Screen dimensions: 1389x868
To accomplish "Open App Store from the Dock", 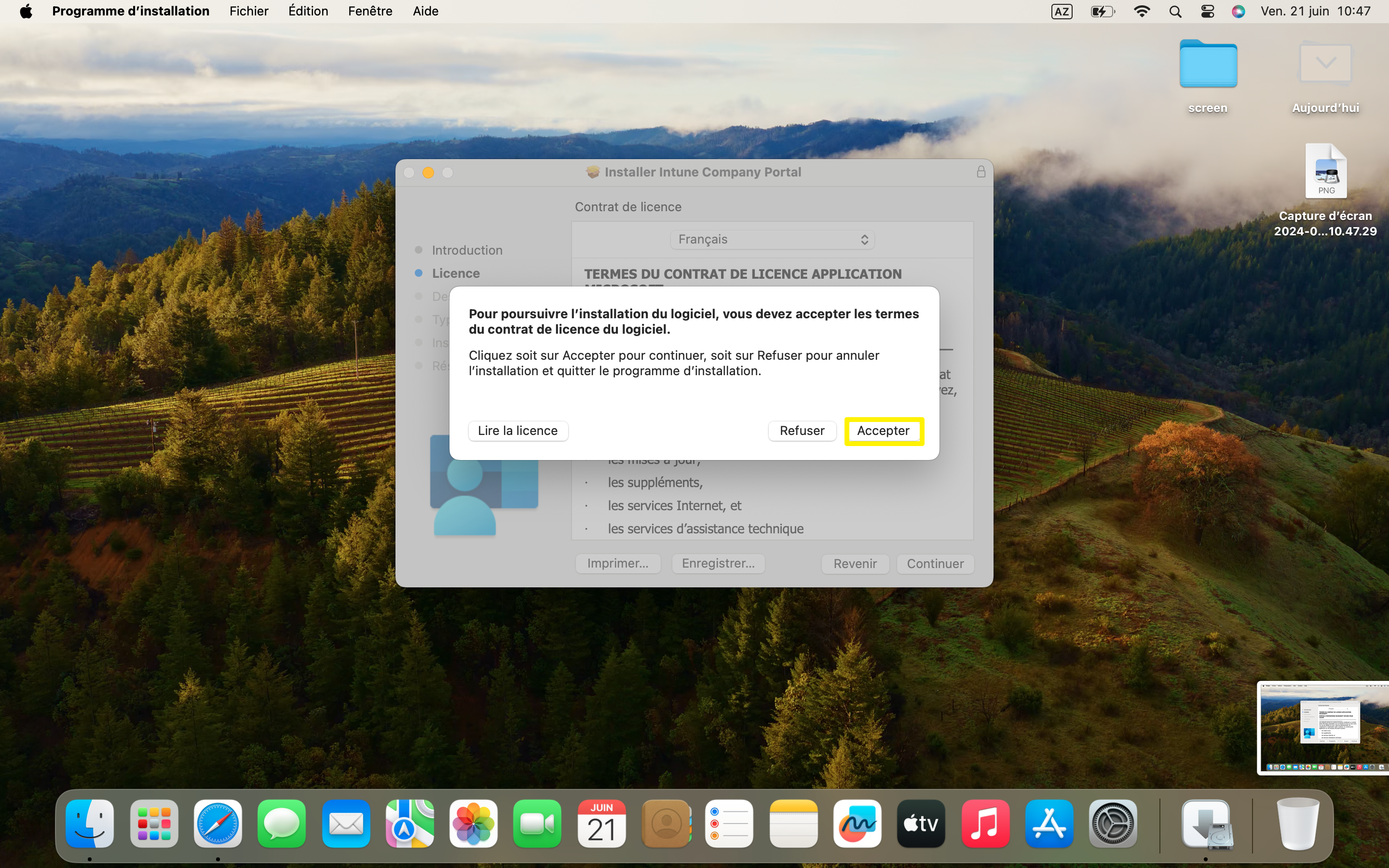I will pyautogui.click(x=1049, y=824).
